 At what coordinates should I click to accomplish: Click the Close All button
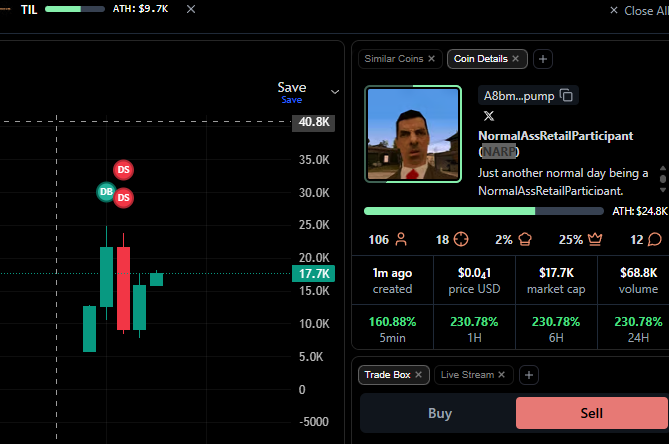638,11
